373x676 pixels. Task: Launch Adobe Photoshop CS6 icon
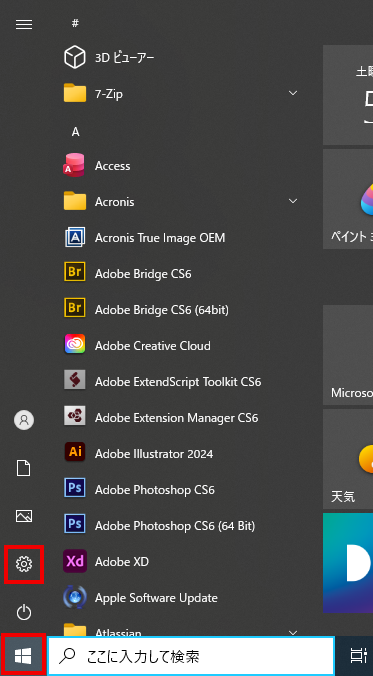(x=75, y=489)
